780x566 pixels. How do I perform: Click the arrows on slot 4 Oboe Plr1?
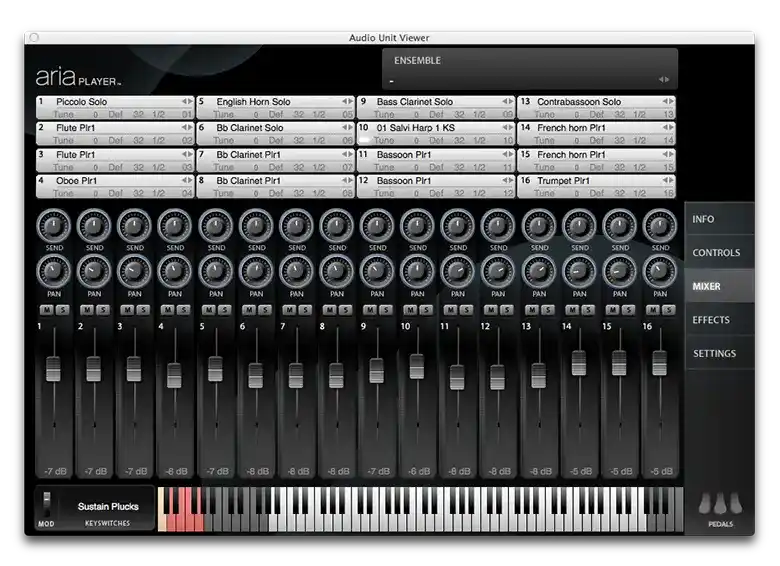(187, 181)
